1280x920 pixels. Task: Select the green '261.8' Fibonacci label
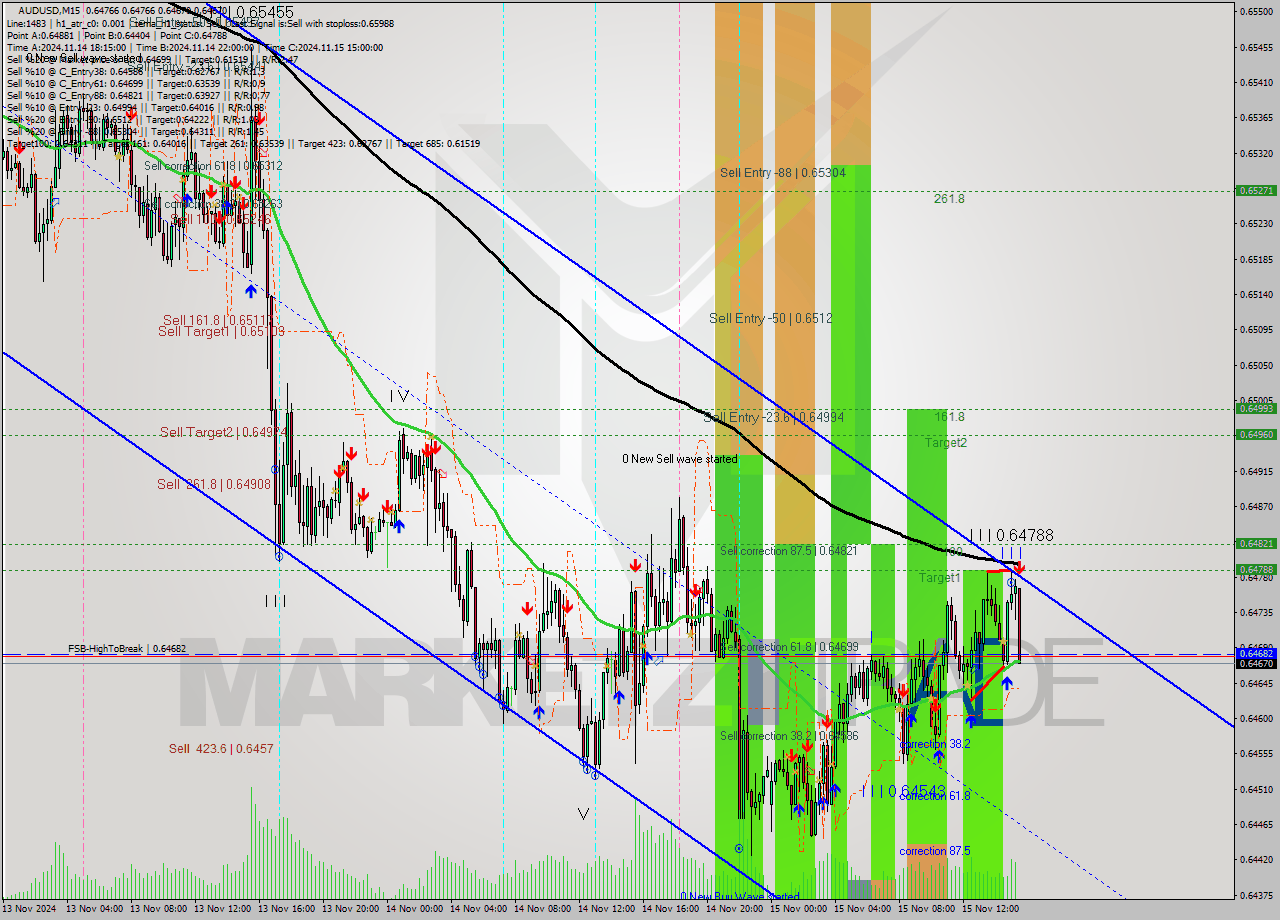pyautogui.click(x=949, y=199)
